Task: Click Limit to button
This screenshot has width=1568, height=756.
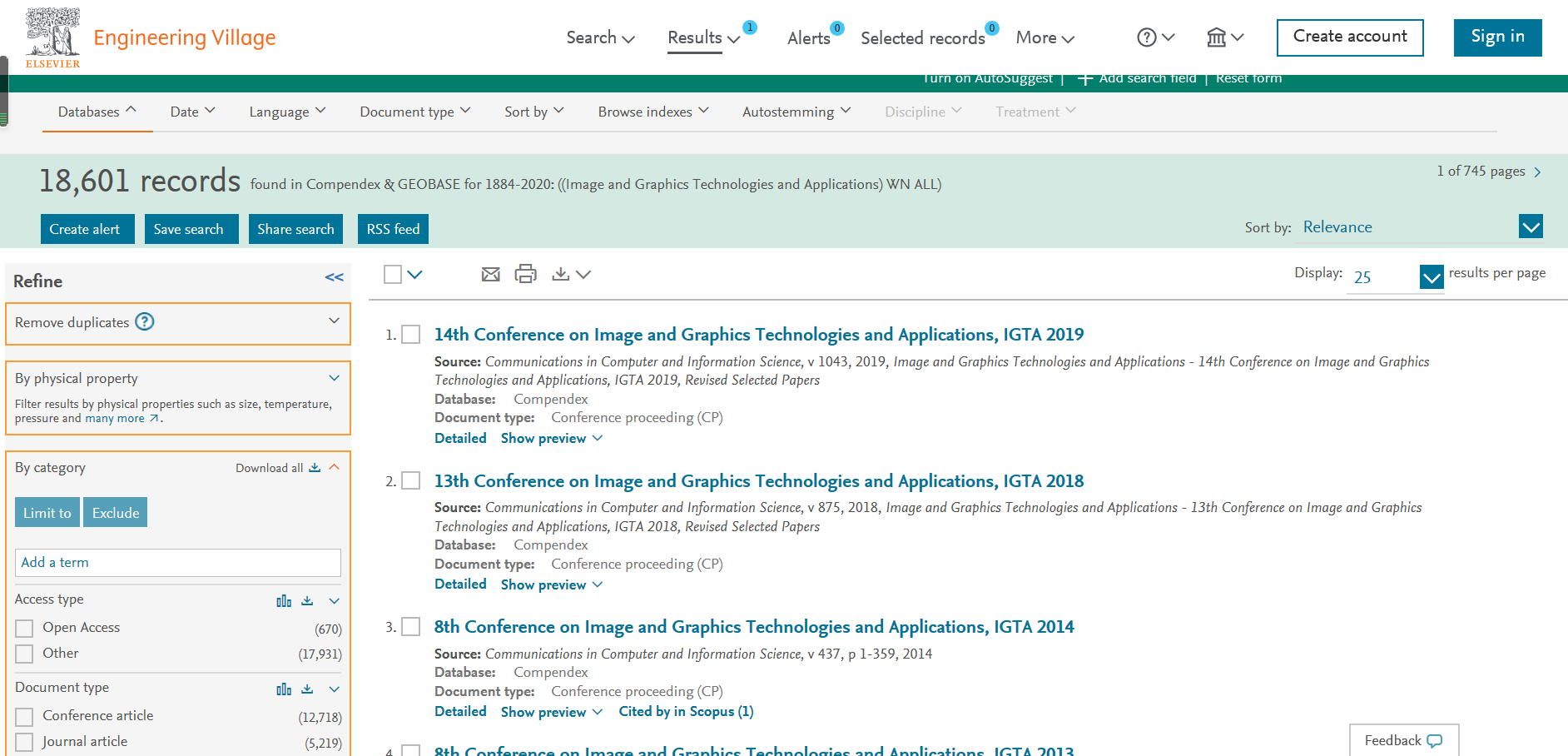Action: click(x=47, y=513)
